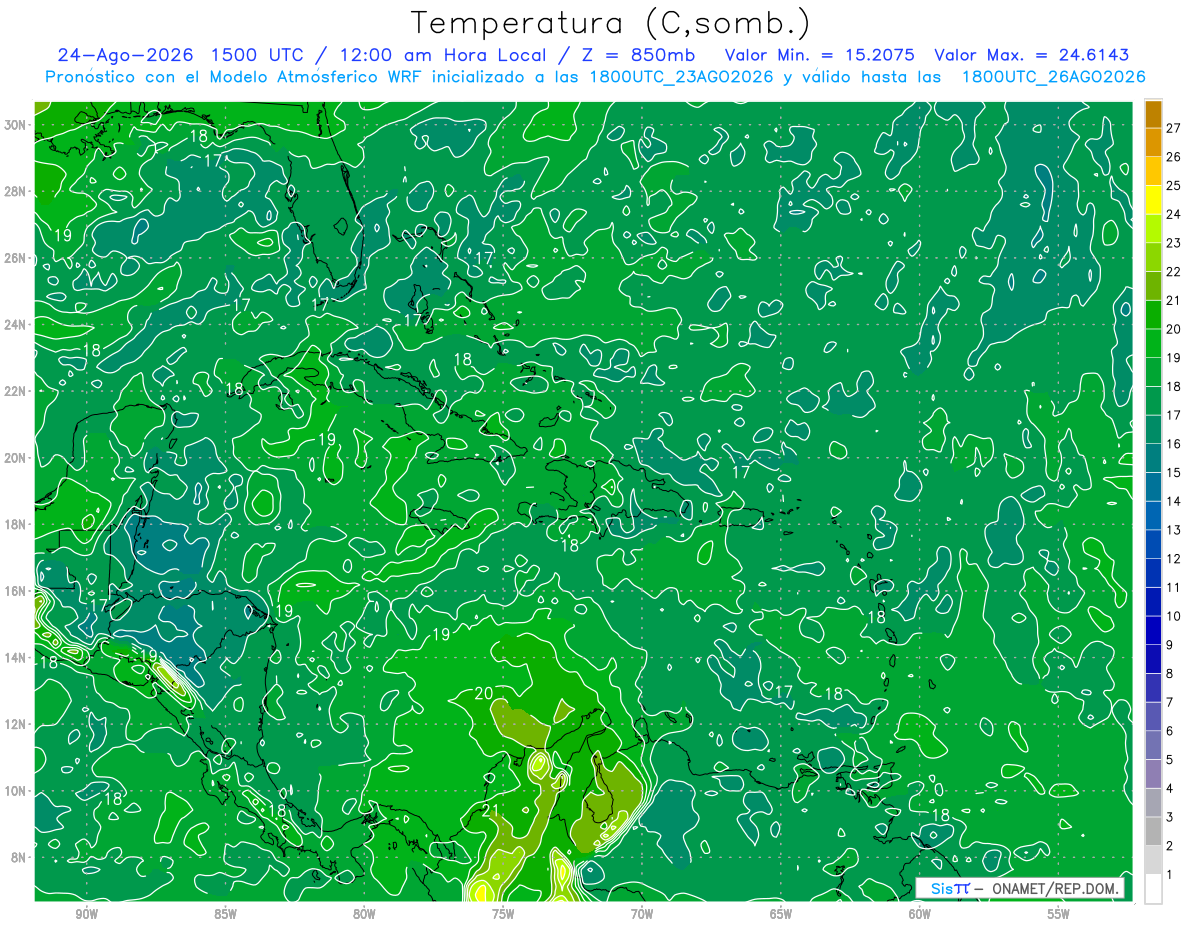The width and height of the screenshot is (1200, 927).
Task: Click the 22N latitude axis label
Action: (17, 391)
